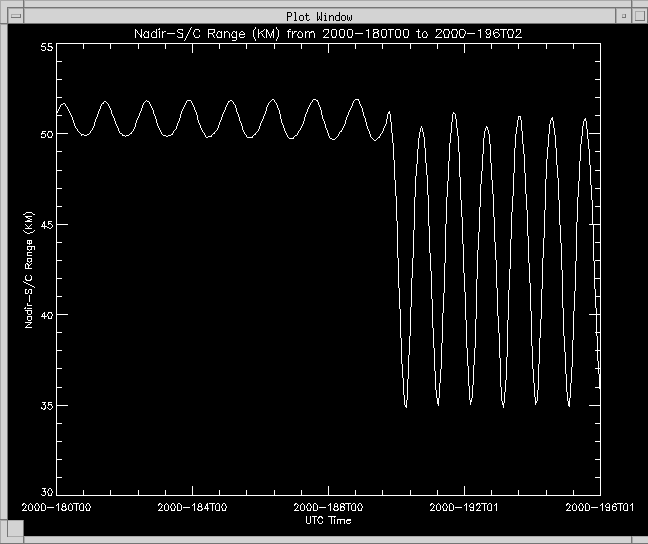This screenshot has width=648, height=544.
Task: Click the 40 tick label on y-axis
Action: pos(44,315)
